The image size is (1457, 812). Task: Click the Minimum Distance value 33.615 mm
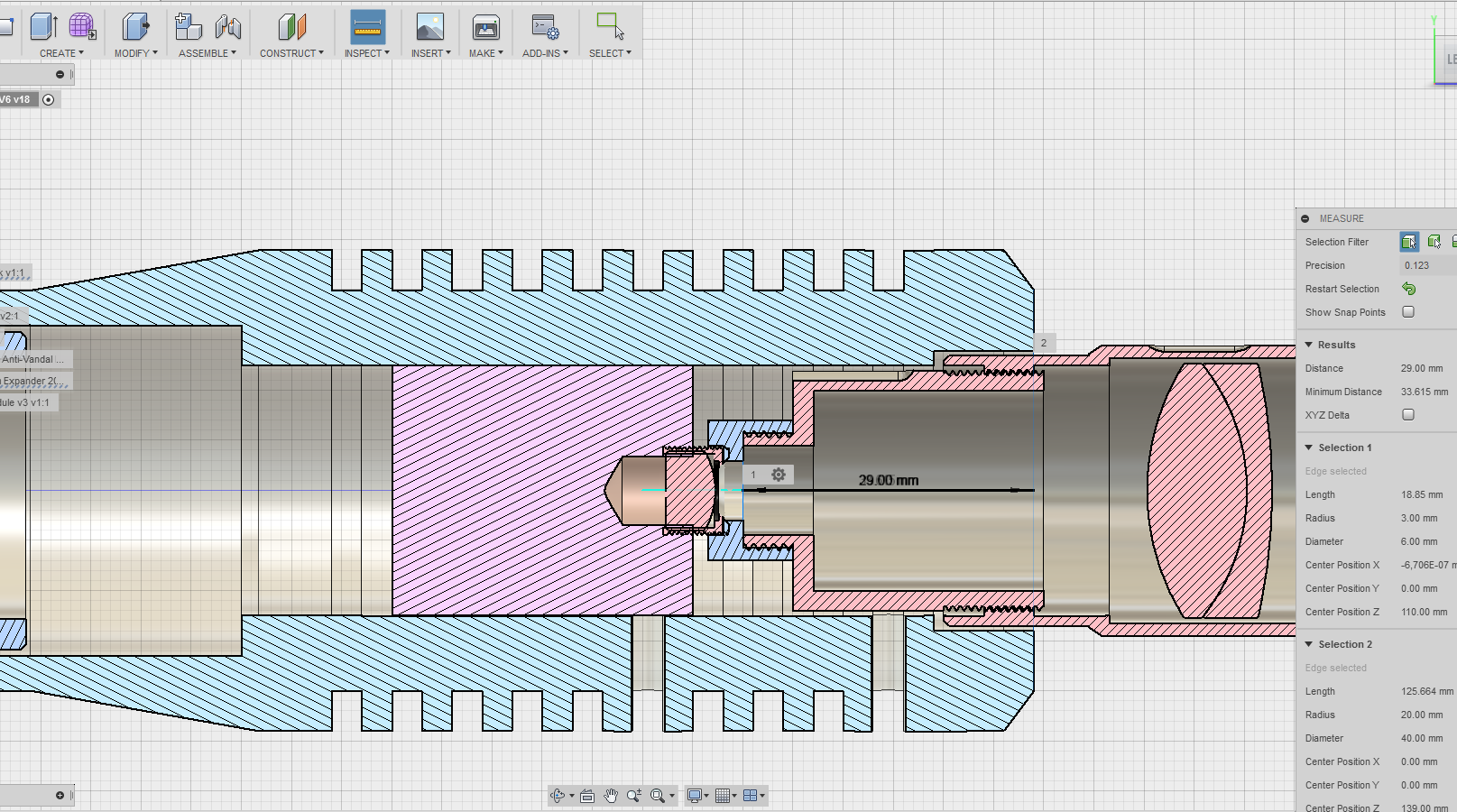coord(1425,392)
